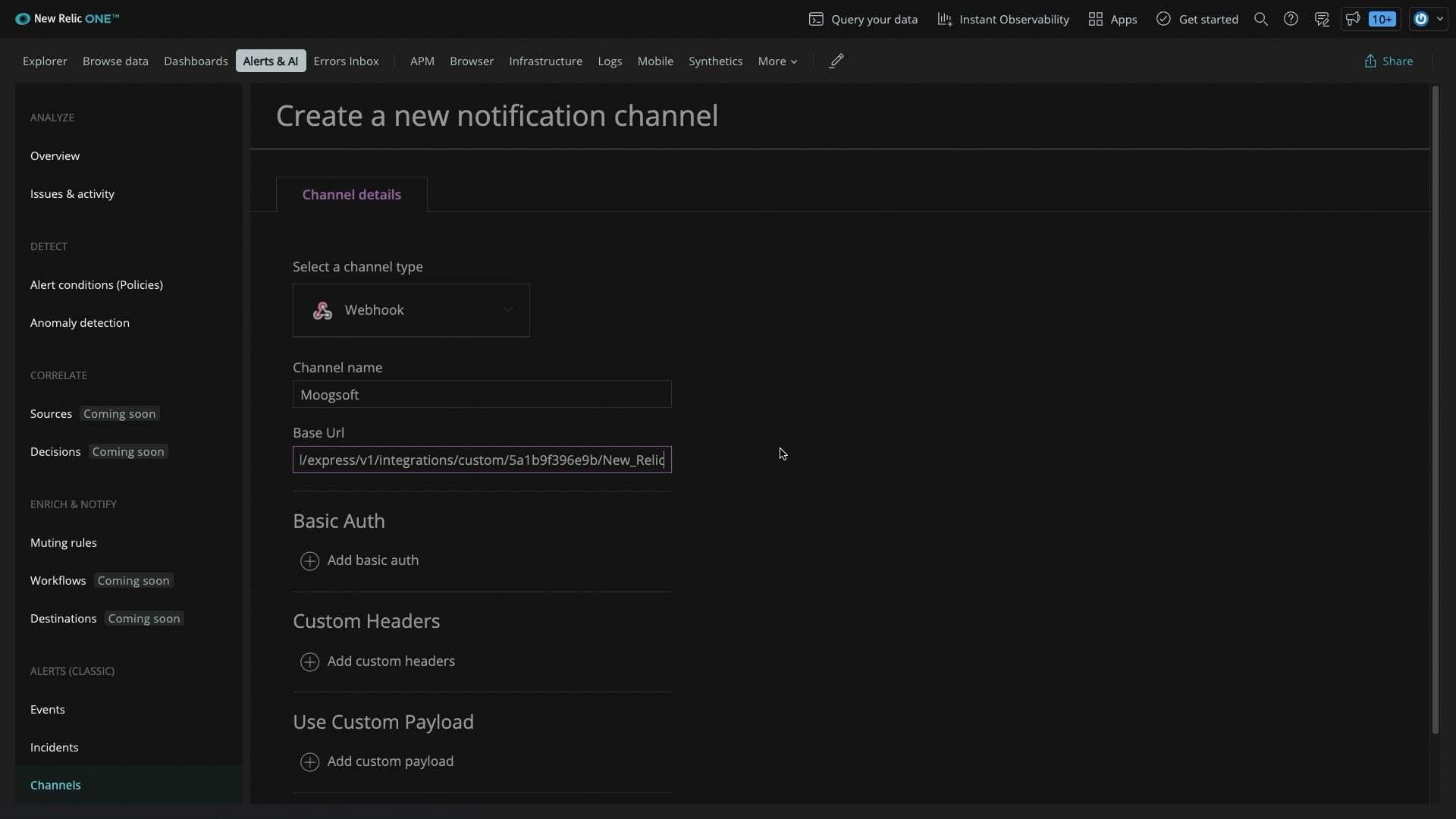Open Browse data
The image size is (1456, 819).
[115, 61]
